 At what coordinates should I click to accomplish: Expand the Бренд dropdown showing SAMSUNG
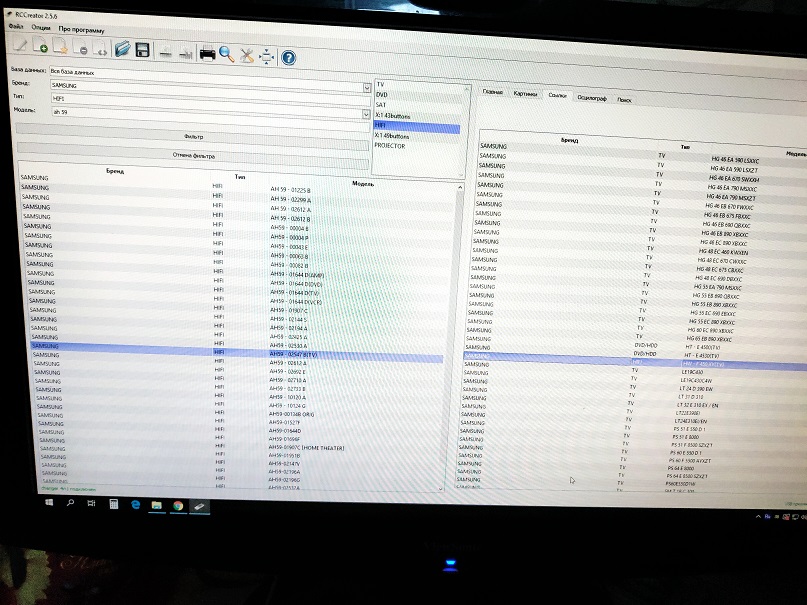(368, 88)
